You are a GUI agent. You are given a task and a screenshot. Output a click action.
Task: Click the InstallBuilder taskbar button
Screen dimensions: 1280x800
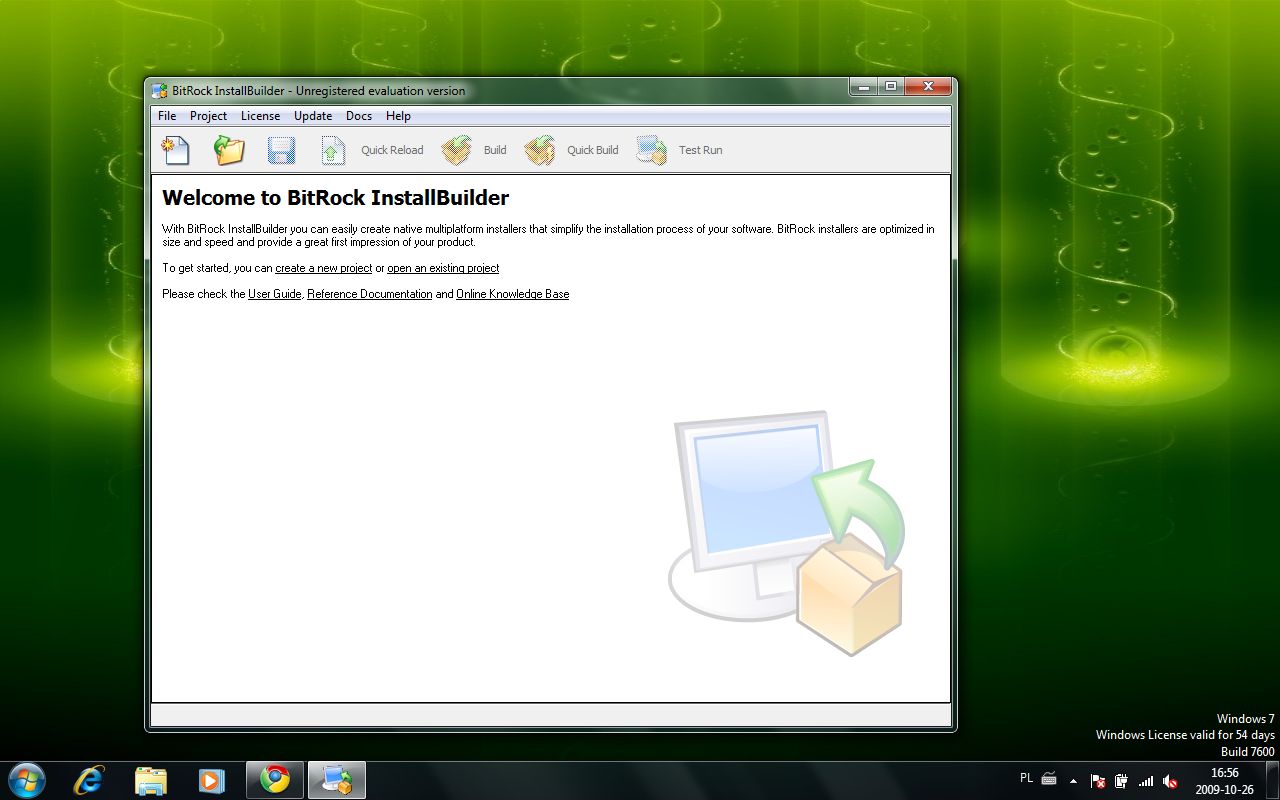coord(337,780)
